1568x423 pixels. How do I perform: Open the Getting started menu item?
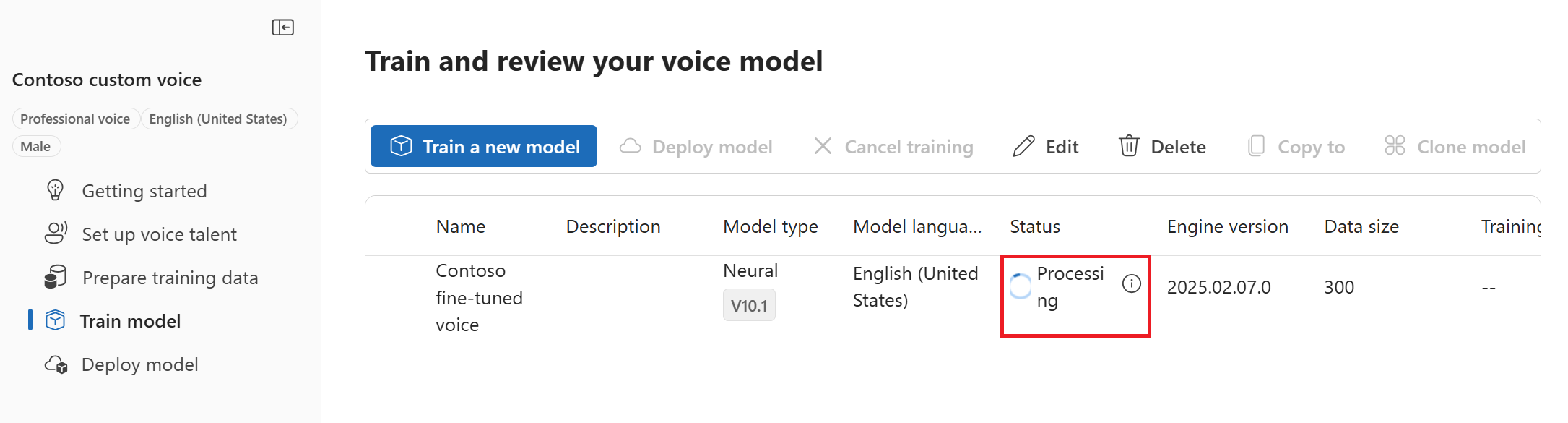[x=144, y=191]
